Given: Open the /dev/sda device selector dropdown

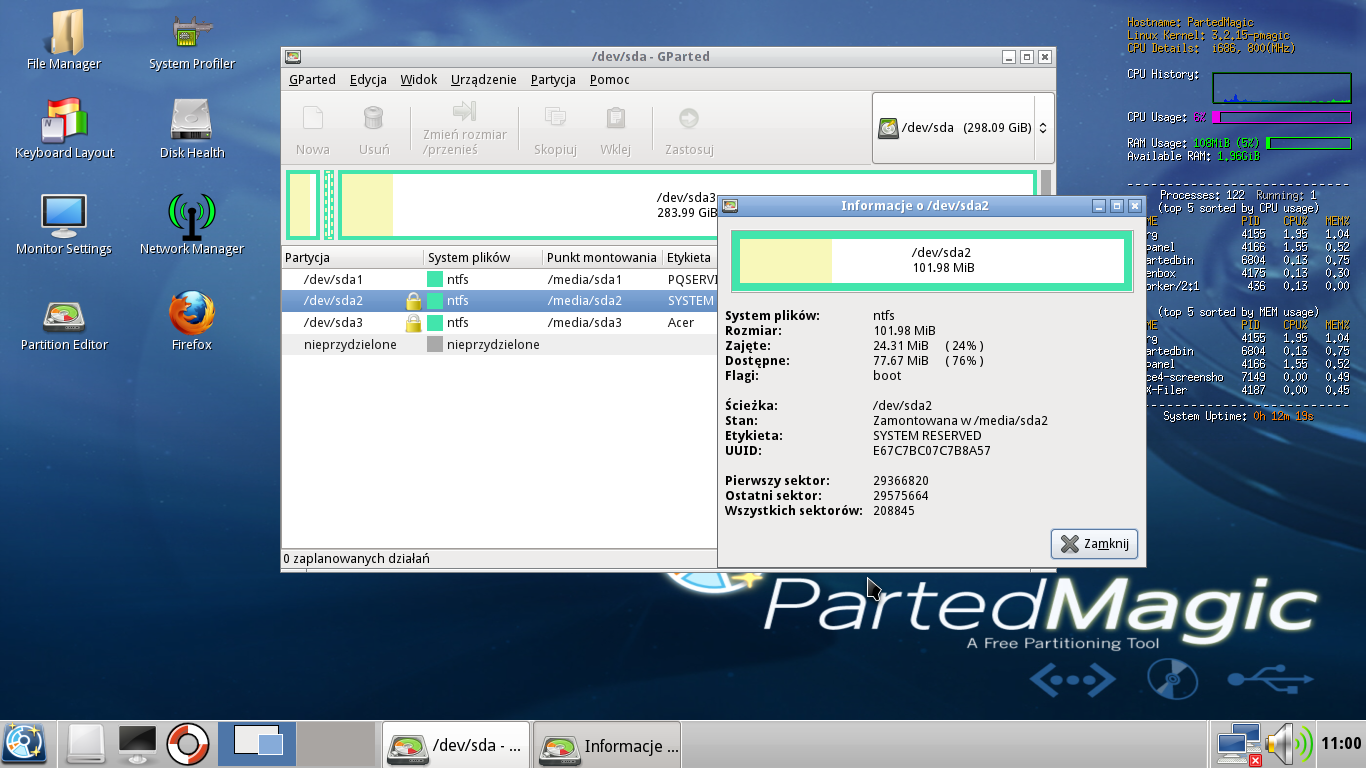Looking at the screenshot, I should pyautogui.click(x=963, y=128).
